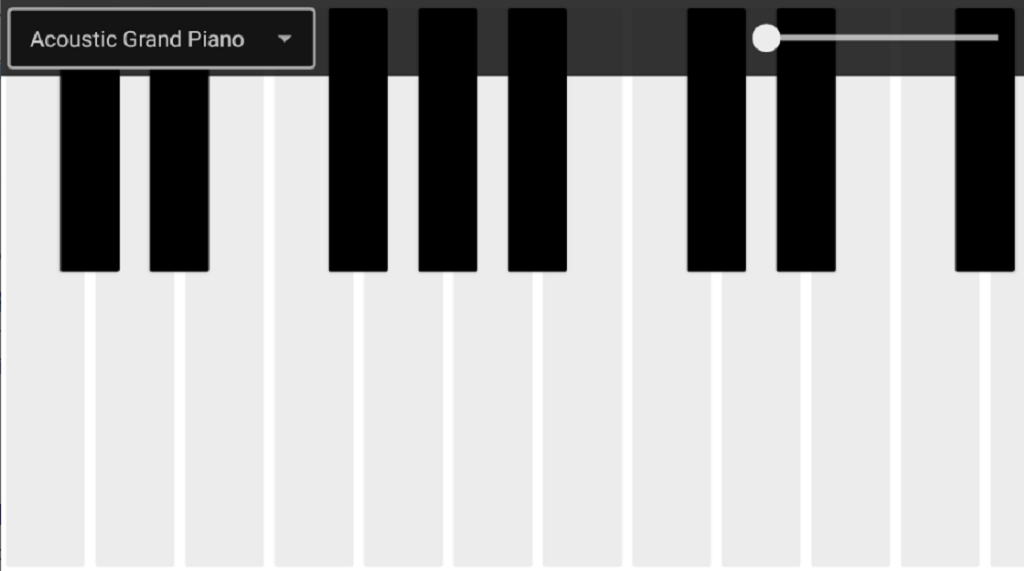Play the lowest C white key
This screenshot has height=571, width=1024.
[x=45, y=418]
